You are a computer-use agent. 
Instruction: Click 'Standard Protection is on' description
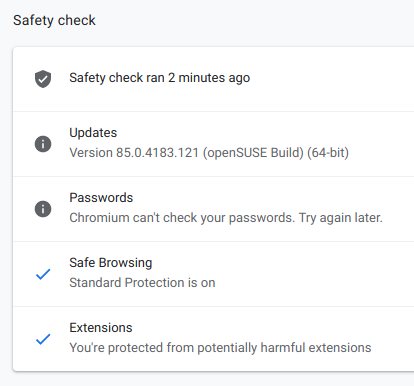point(142,283)
